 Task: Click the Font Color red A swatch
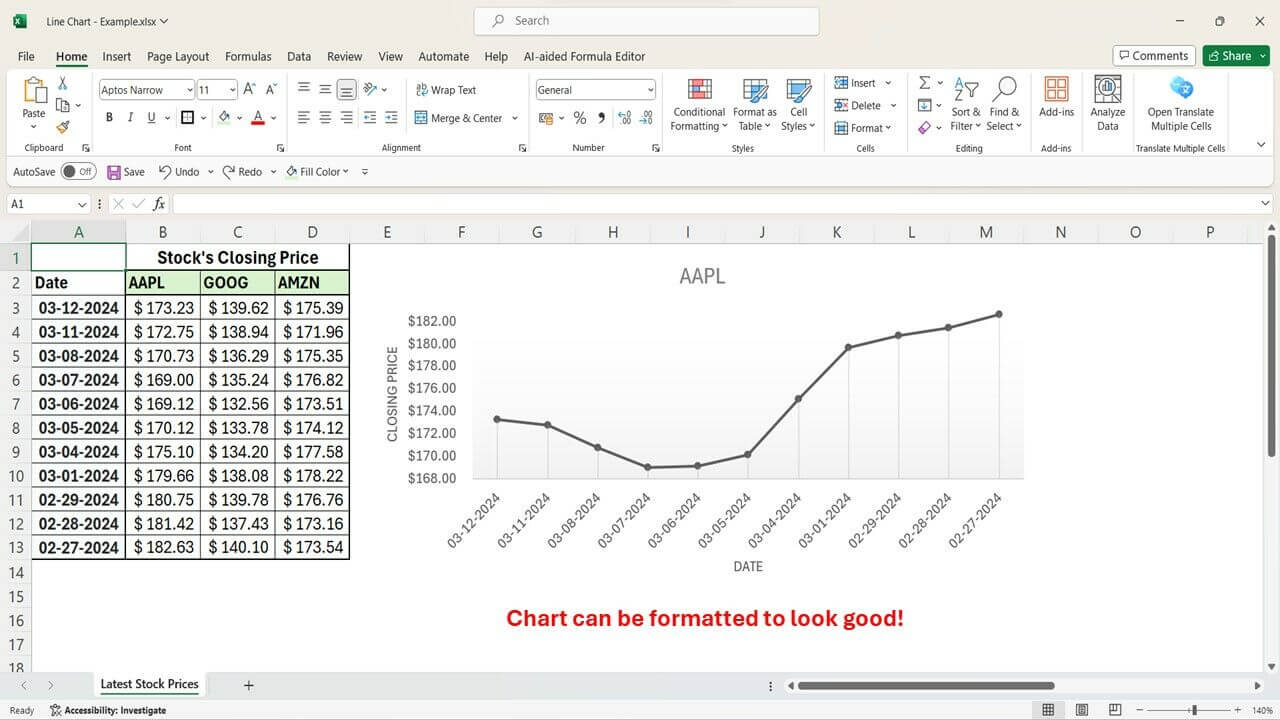click(x=258, y=118)
